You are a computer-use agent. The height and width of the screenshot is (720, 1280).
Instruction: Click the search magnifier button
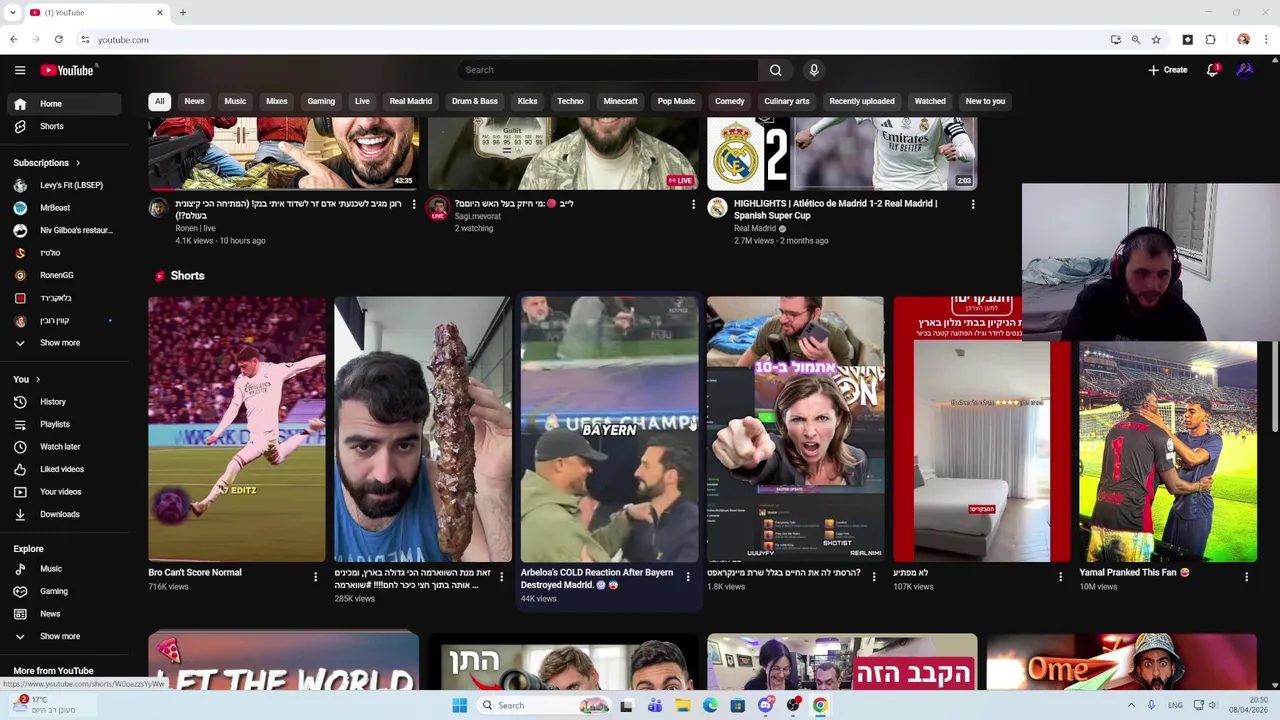click(x=775, y=70)
